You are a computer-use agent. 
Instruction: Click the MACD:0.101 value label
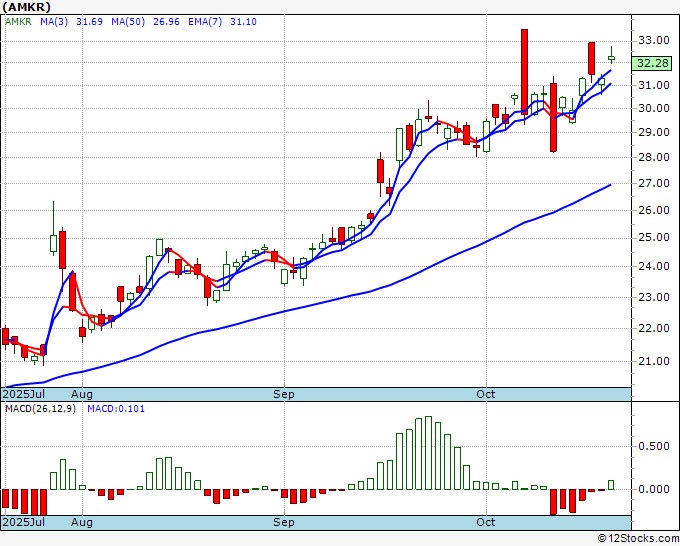(116, 409)
